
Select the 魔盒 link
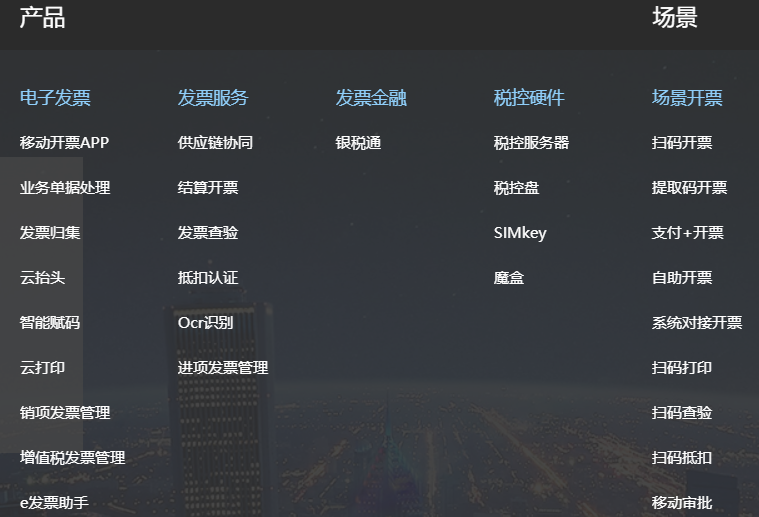point(509,278)
